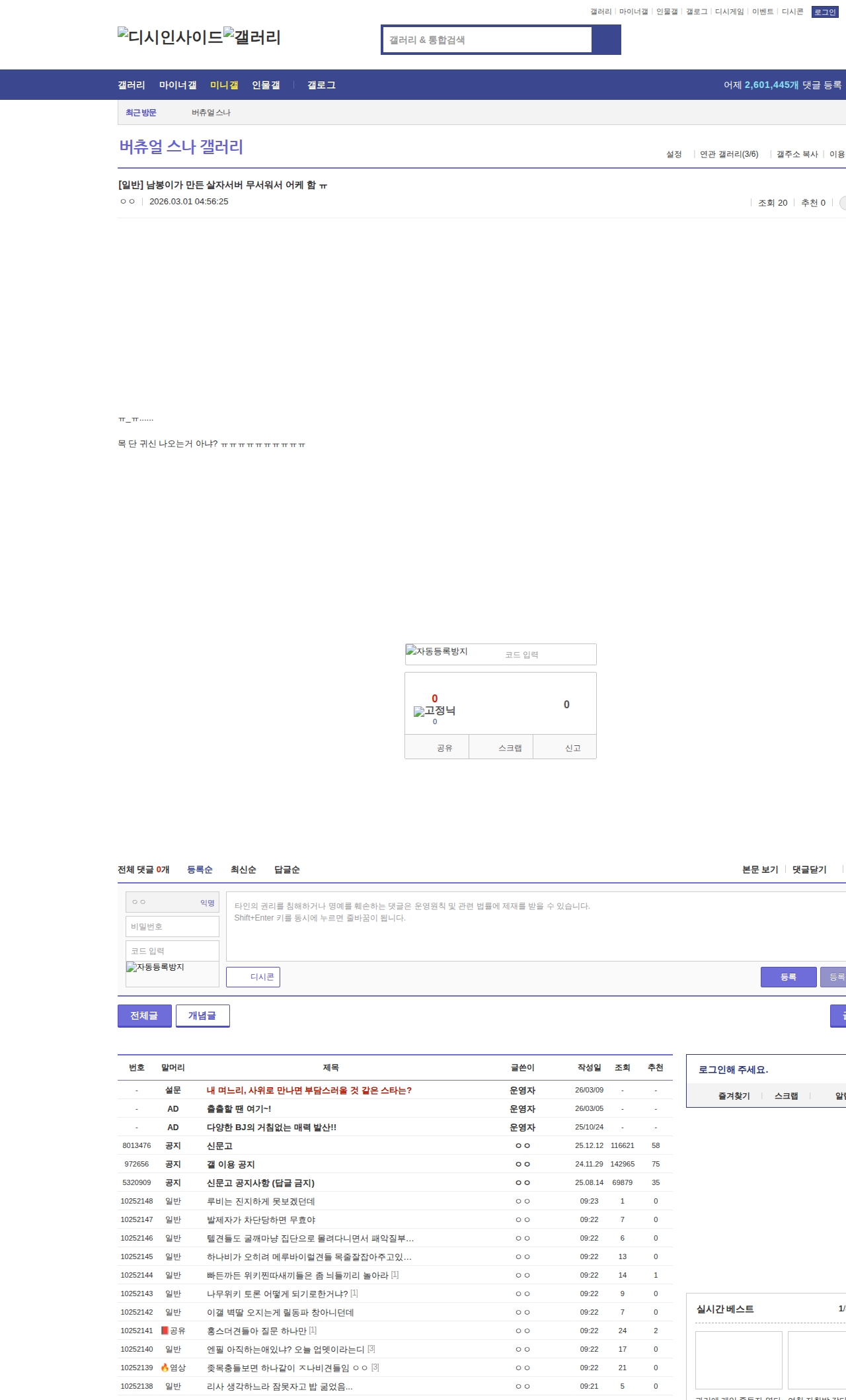Click 로그인해 주세요. link
This screenshot has width=846, height=1400.
(733, 1069)
